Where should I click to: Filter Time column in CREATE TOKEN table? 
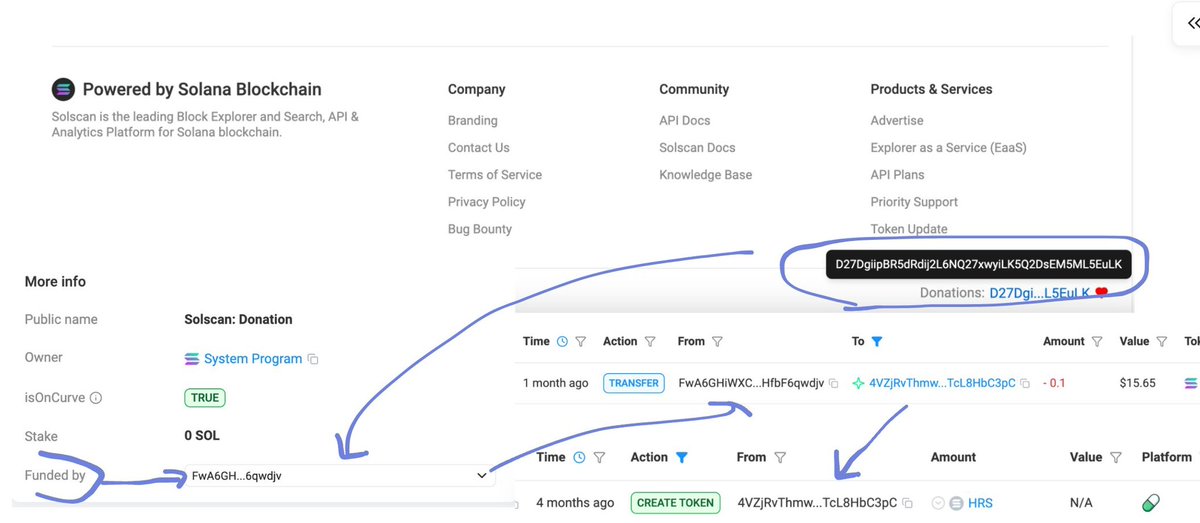pyautogui.click(x=599, y=458)
